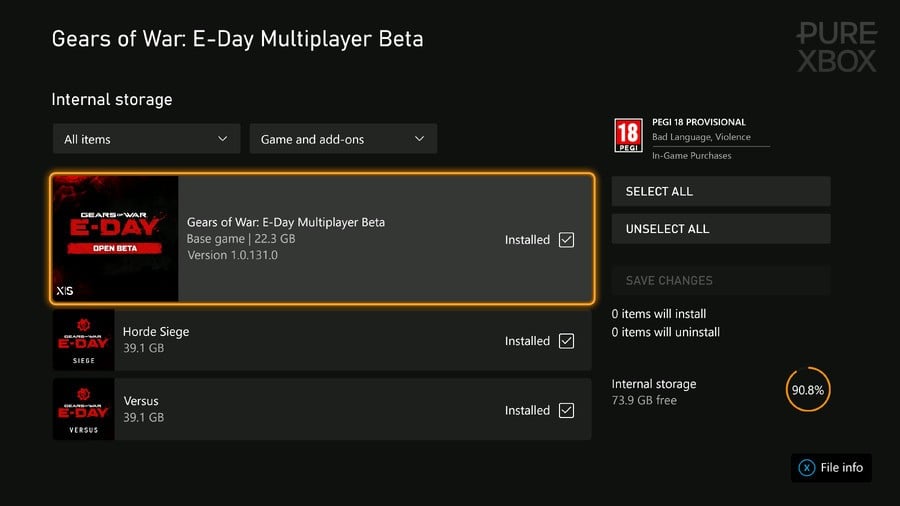Click the Bad Language, Violence text

(701, 137)
